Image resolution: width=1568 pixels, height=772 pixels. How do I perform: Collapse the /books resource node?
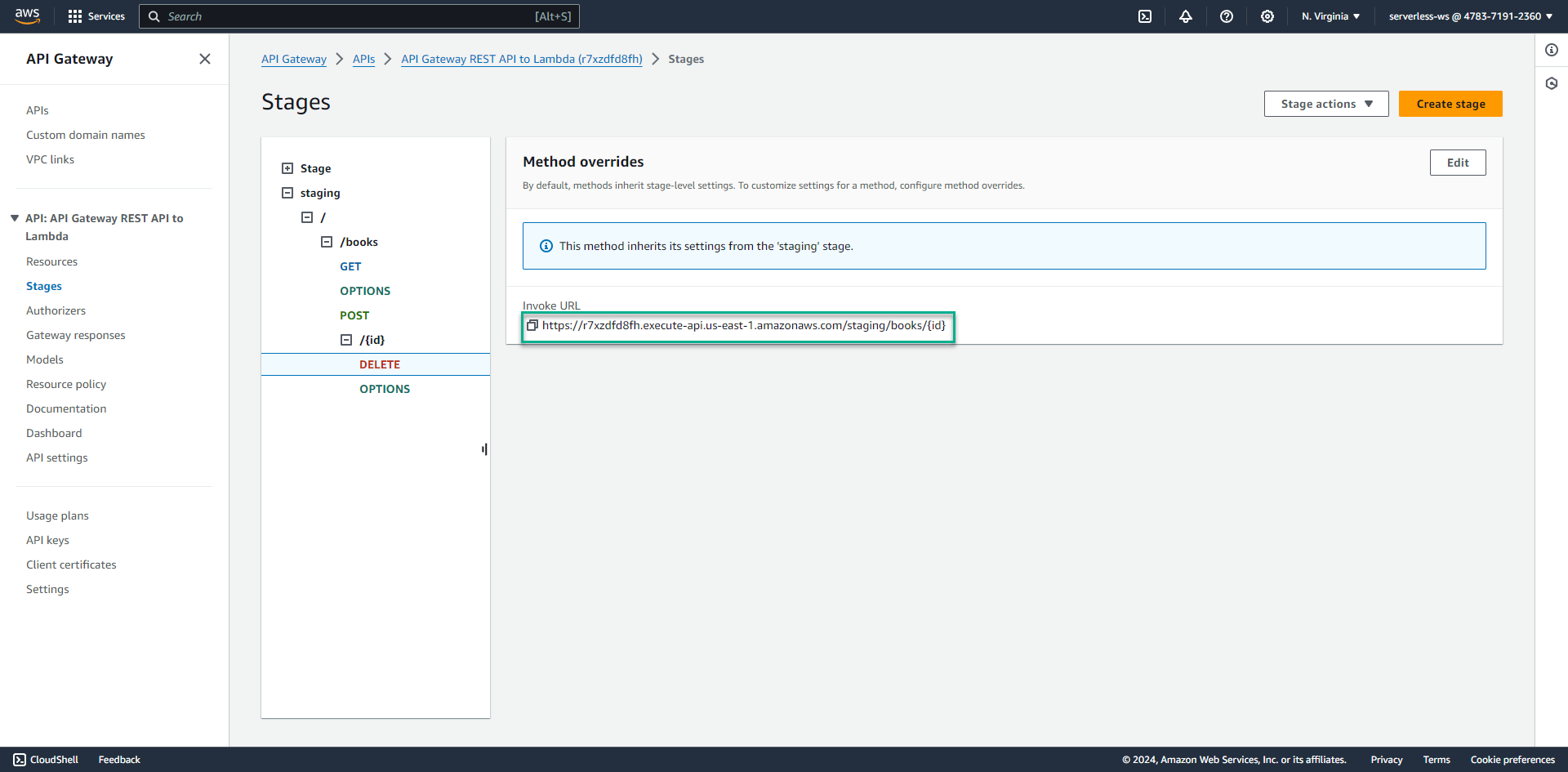coord(327,242)
